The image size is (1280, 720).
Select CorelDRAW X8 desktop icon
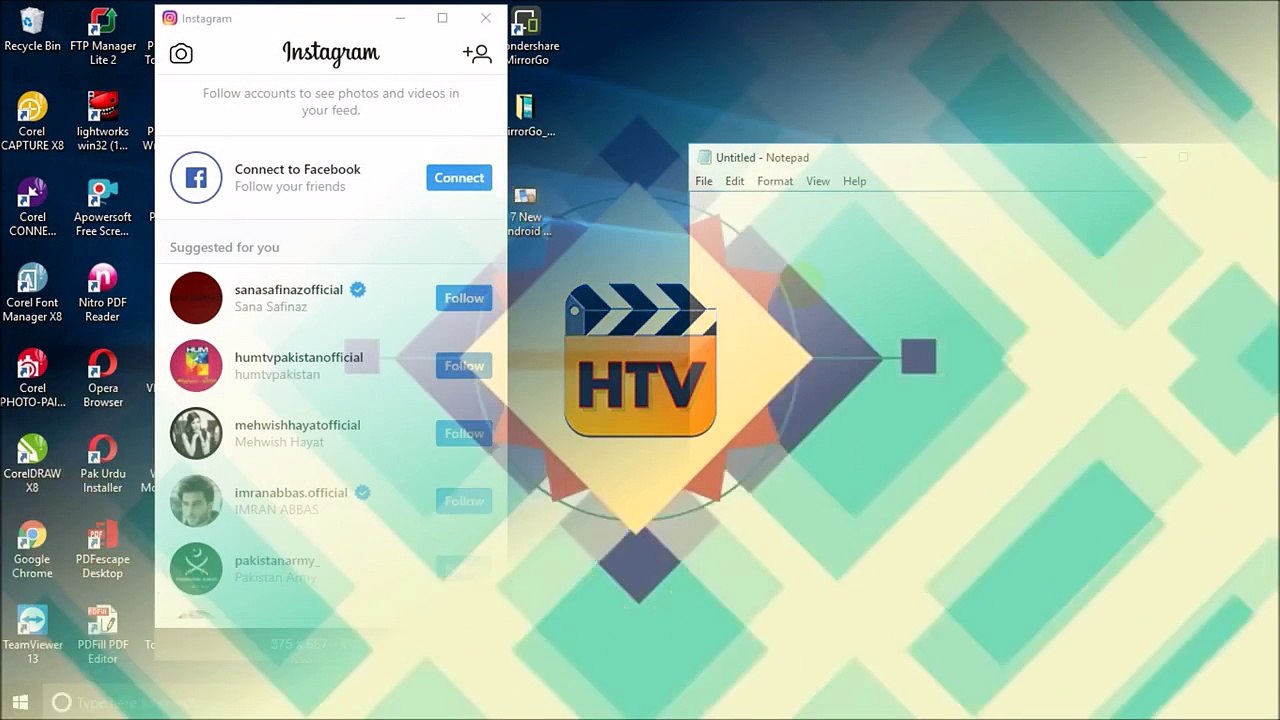[x=32, y=465]
